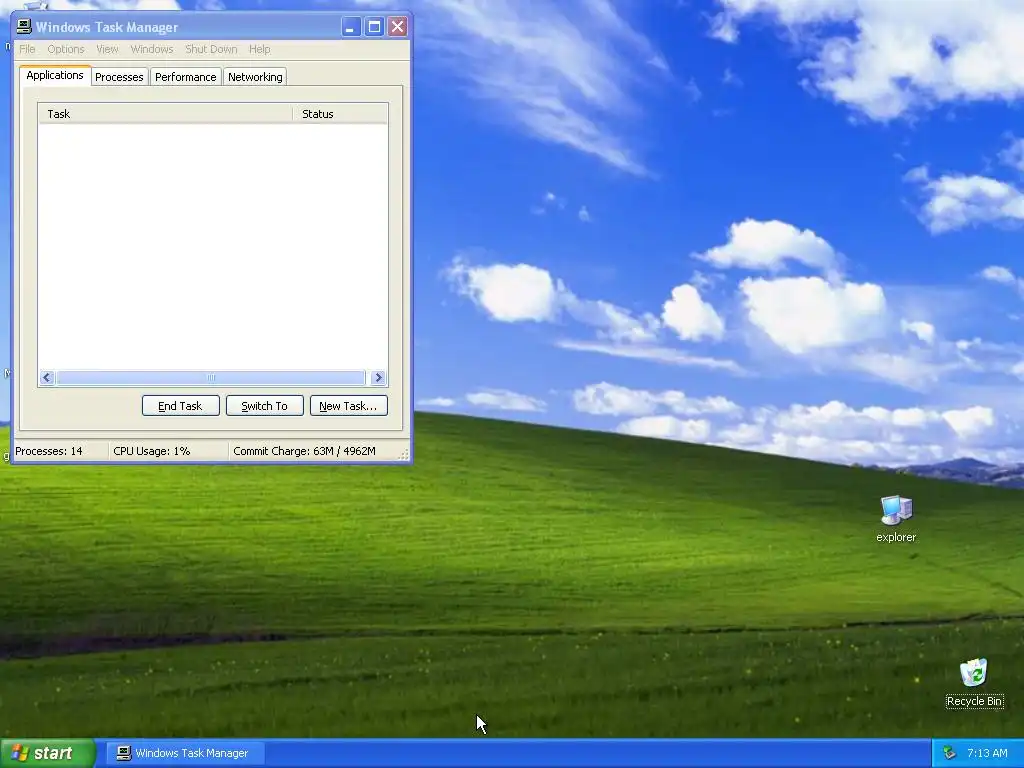
Task: Sort by the Status column header
Action: [x=340, y=114]
